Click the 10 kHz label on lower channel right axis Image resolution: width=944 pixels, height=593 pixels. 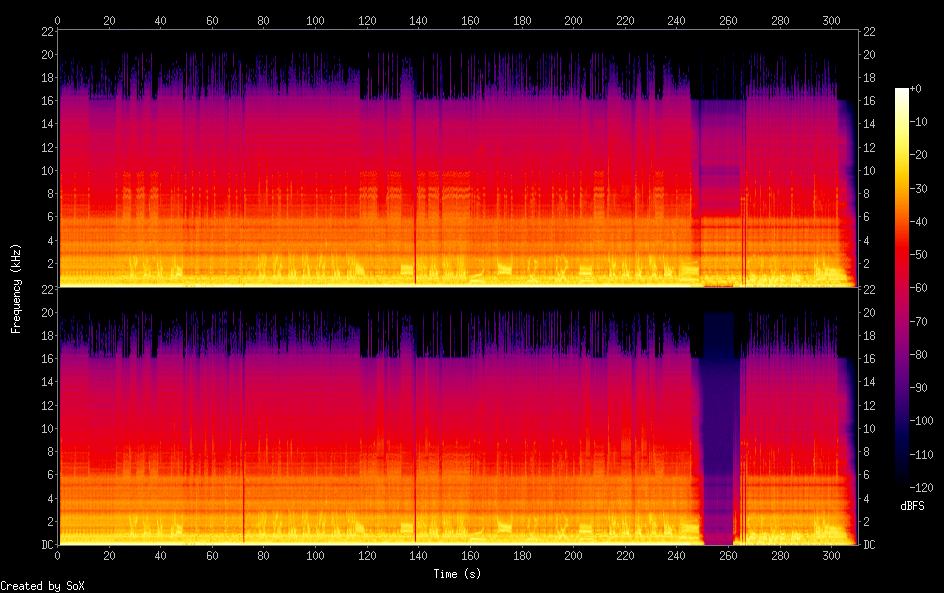[870, 428]
